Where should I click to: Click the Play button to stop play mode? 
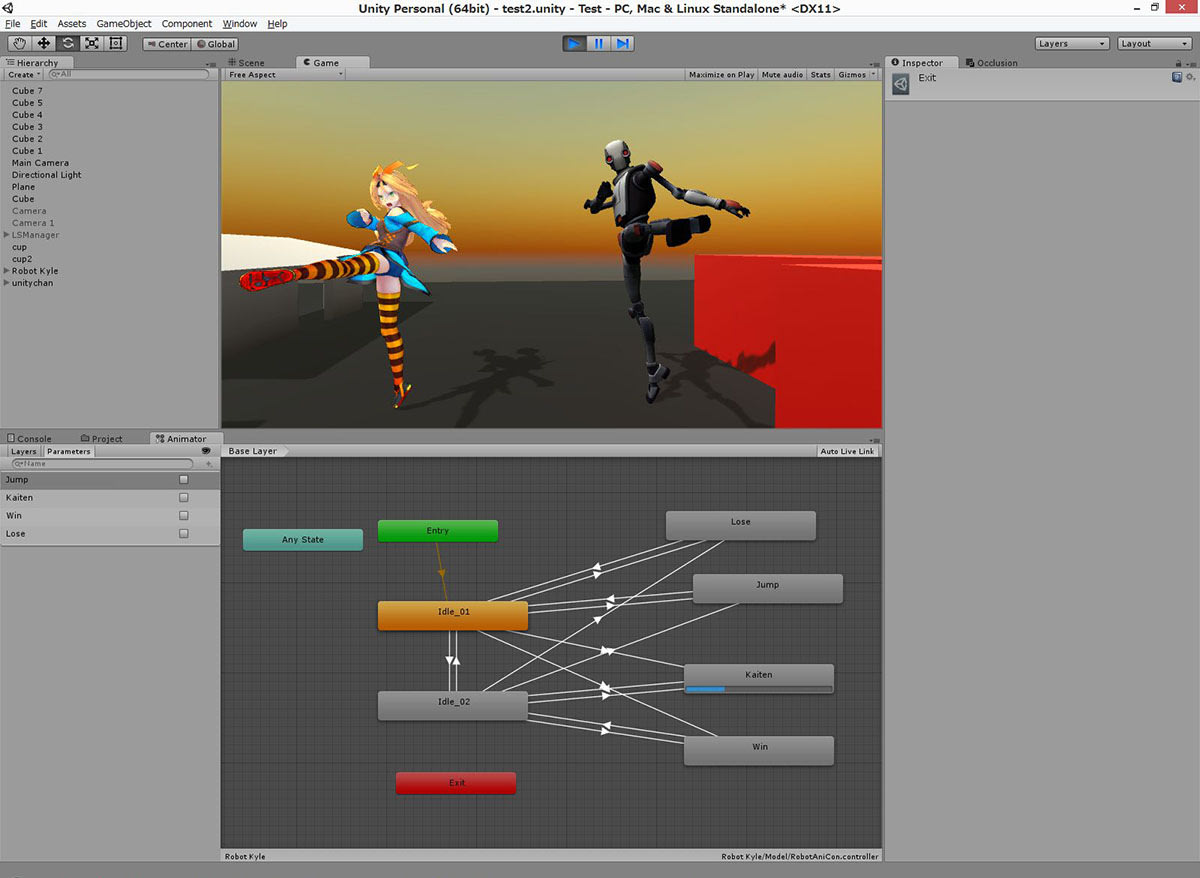(x=574, y=43)
